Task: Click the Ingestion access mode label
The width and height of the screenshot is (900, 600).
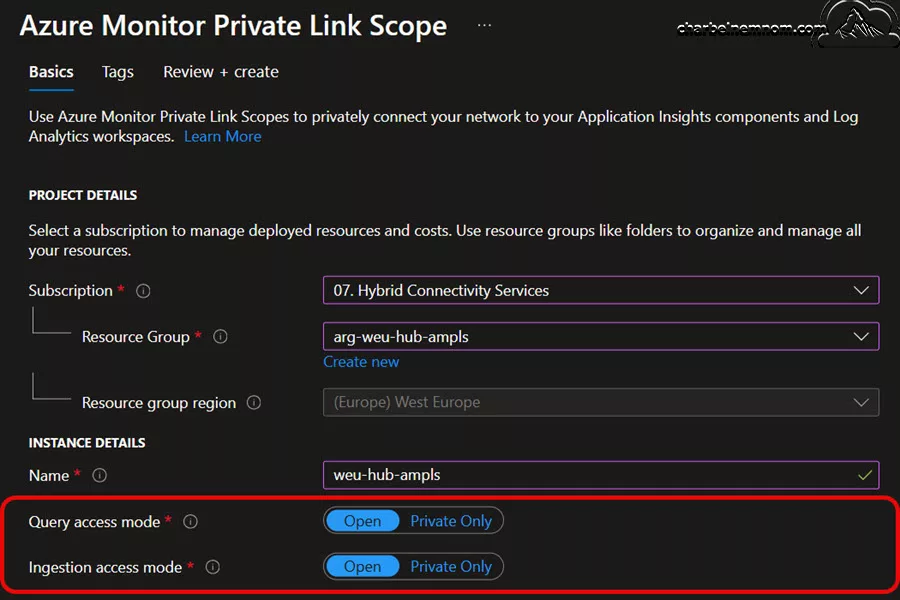Action: (x=105, y=567)
